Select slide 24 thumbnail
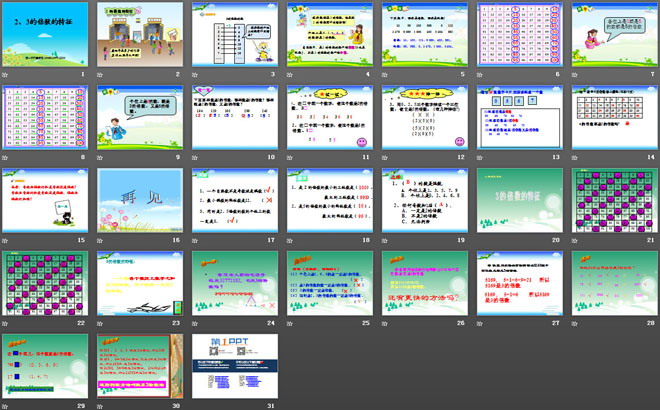Image resolution: width=660 pixels, height=410 pixels. tap(235, 283)
